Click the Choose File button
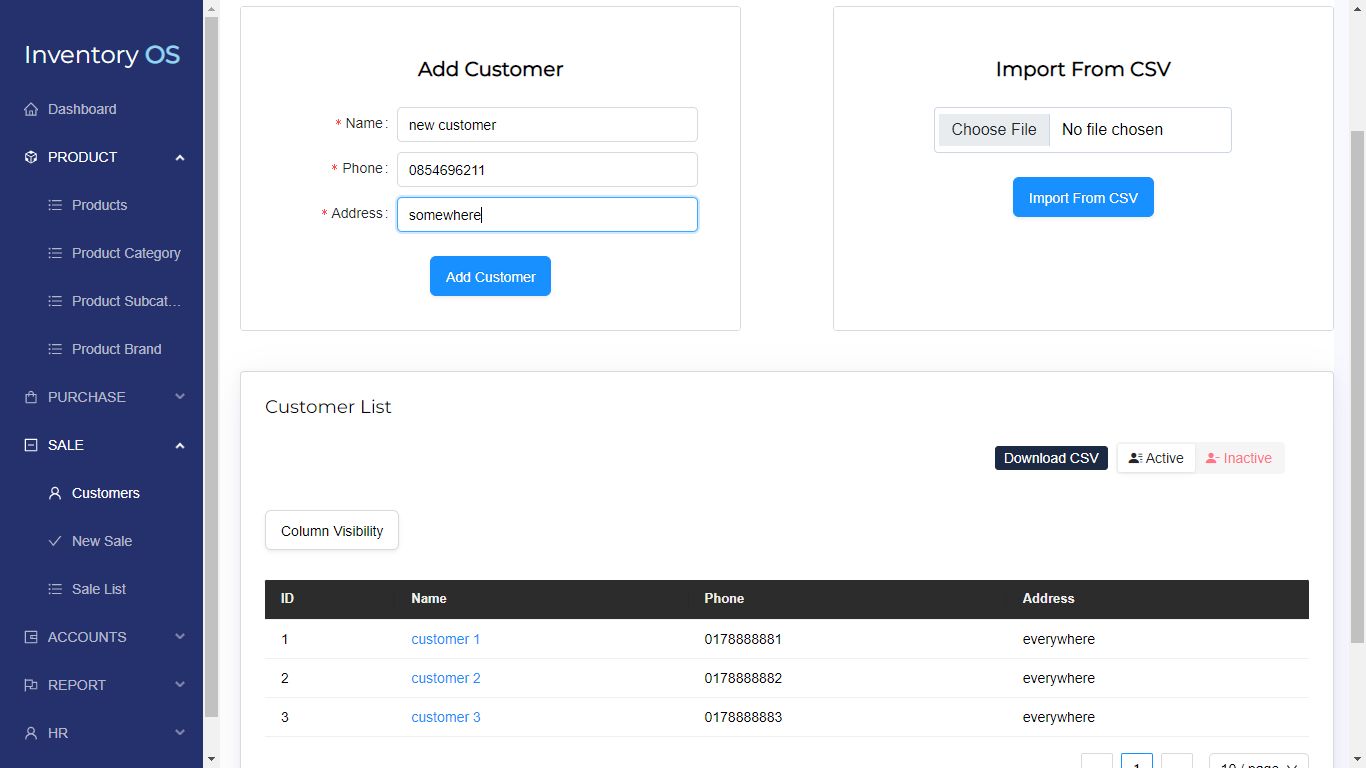Image resolution: width=1366 pixels, height=768 pixels. click(x=994, y=130)
